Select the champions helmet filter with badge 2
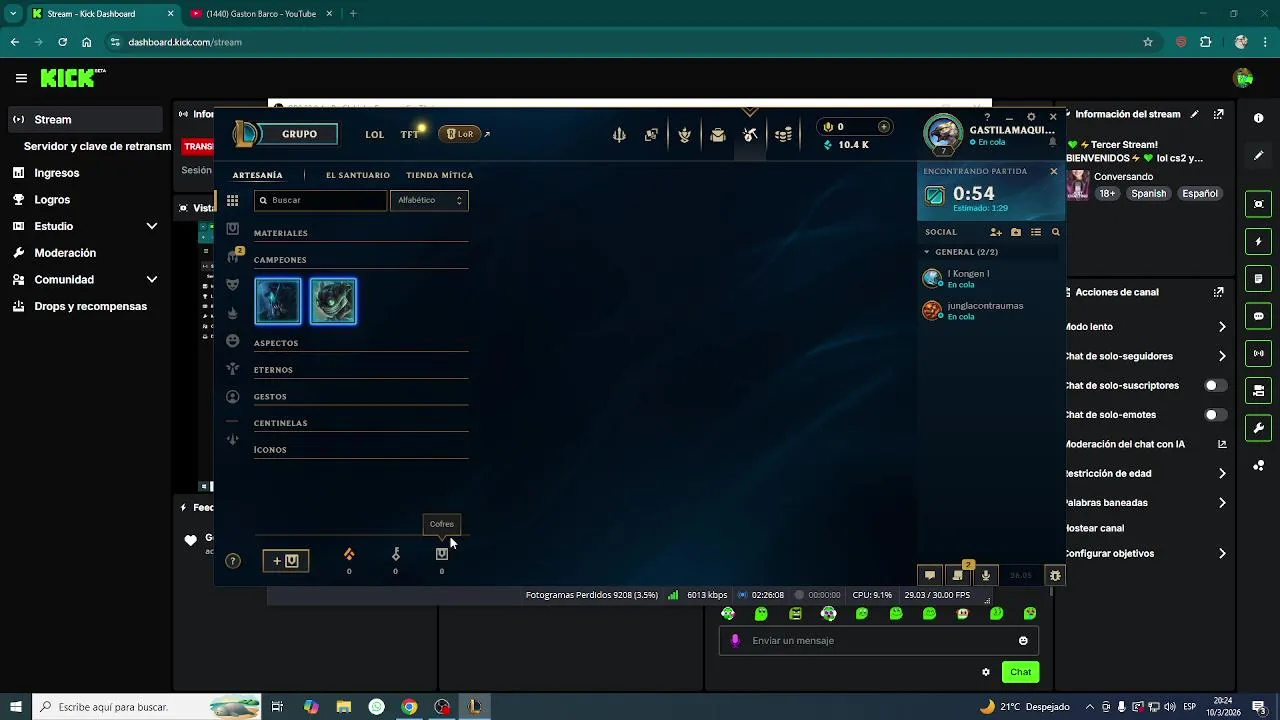The height and width of the screenshot is (720, 1280). click(x=233, y=256)
